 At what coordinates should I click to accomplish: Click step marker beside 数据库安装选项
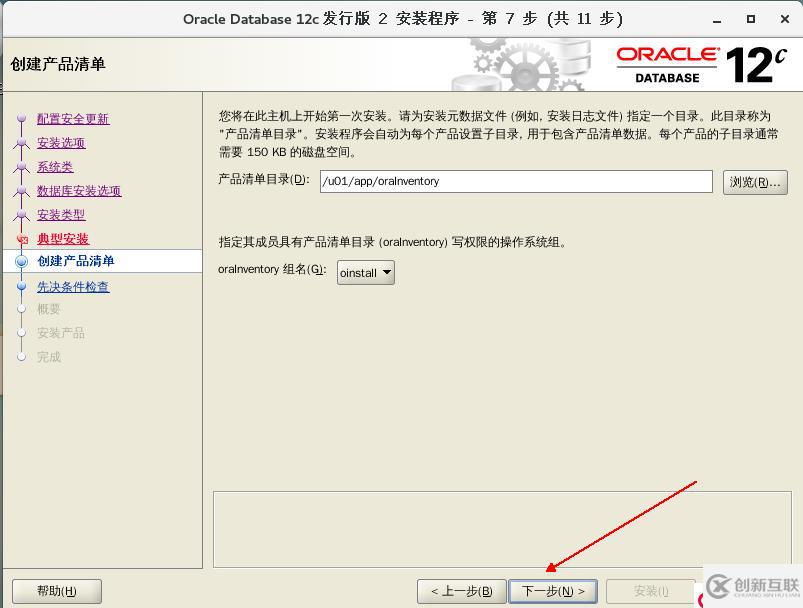pyautogui.click(x=22, y=190)
